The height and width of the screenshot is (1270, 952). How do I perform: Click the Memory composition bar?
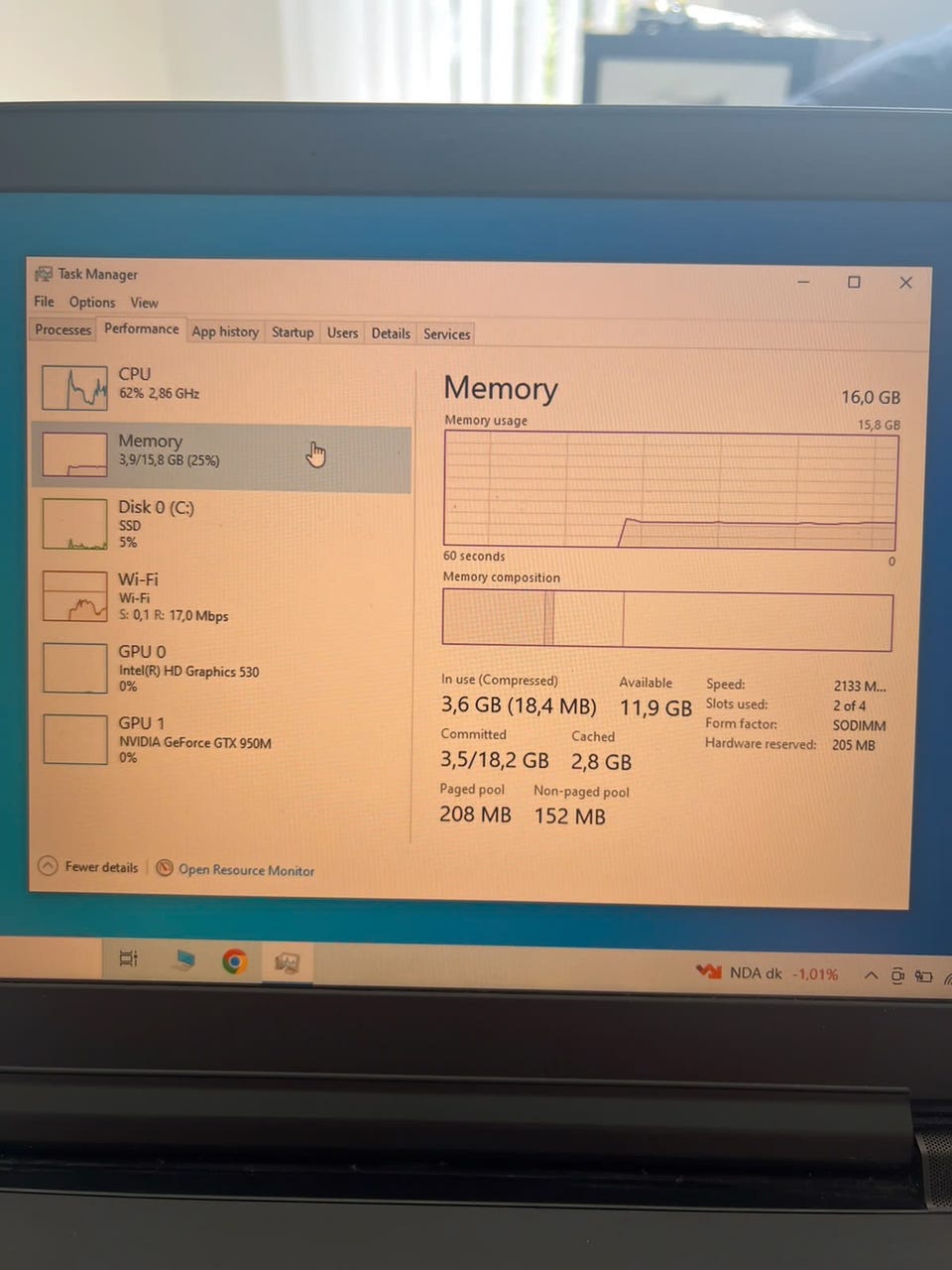[667, 621]
